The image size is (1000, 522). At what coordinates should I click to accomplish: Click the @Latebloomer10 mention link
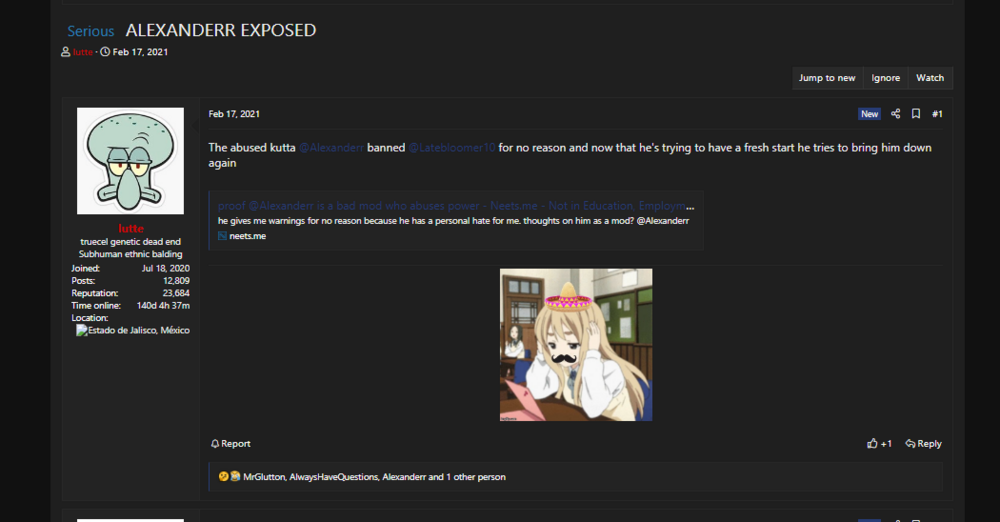(451, 148)
